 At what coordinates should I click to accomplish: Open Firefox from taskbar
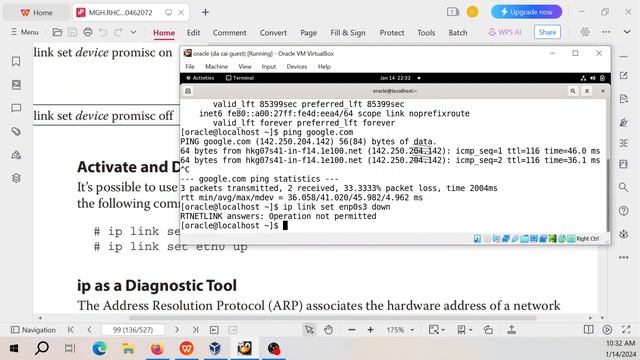coord(157,349)
